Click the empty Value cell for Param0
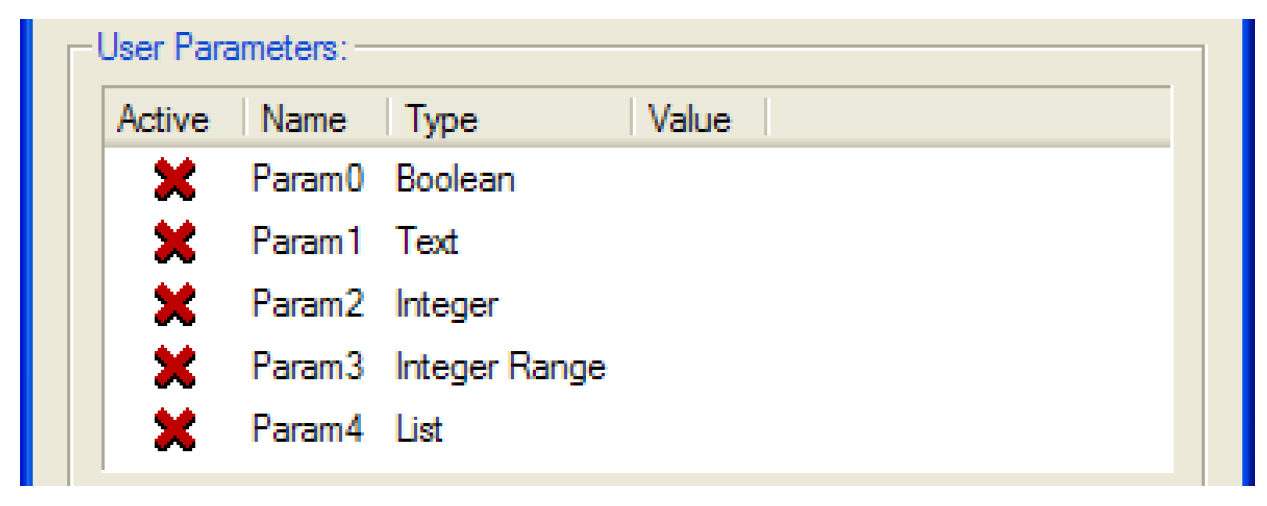This screenshot has height=506, width=1267. click(x=700, y=180)
